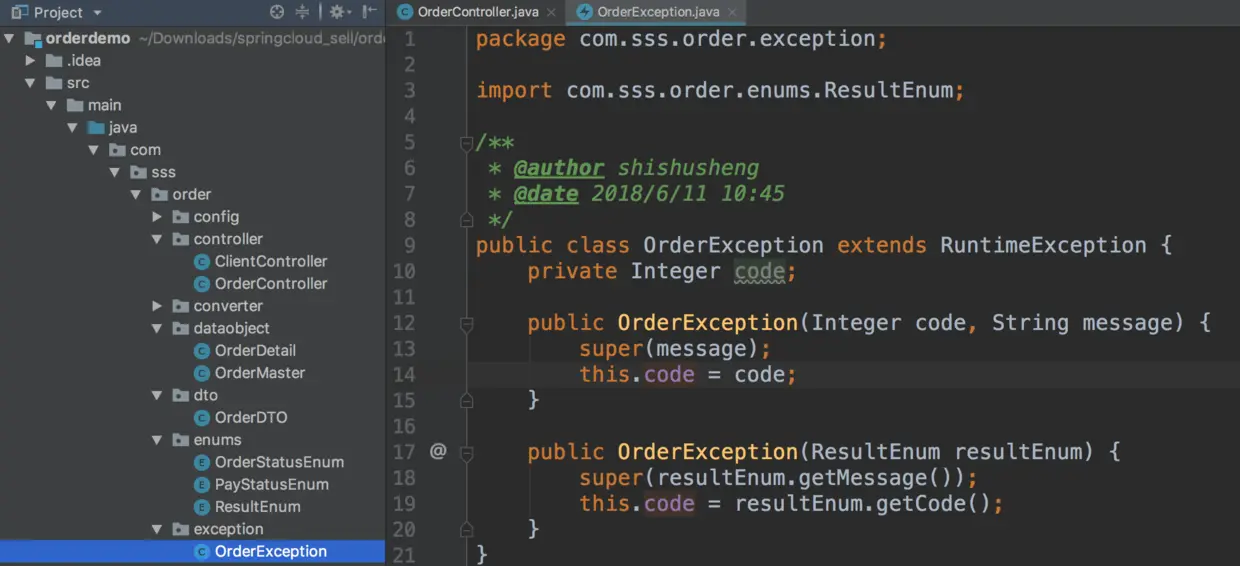Click line number 9 in gutter
Image resolution: width=1240 pixels, height=566 pixels.
pos(409,245)
